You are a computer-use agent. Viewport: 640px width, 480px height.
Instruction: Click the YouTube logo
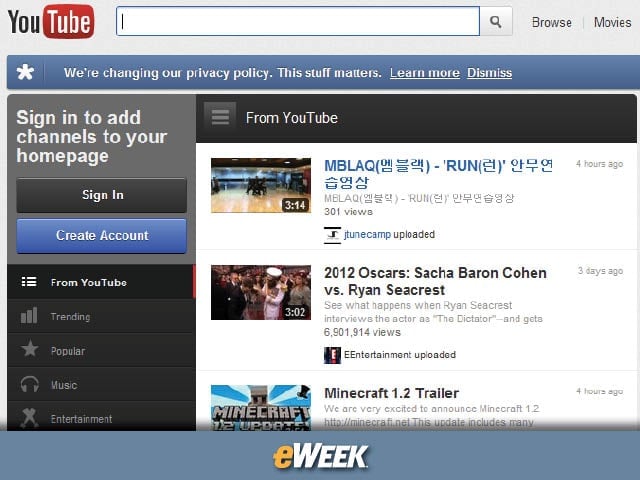[51, 22]
